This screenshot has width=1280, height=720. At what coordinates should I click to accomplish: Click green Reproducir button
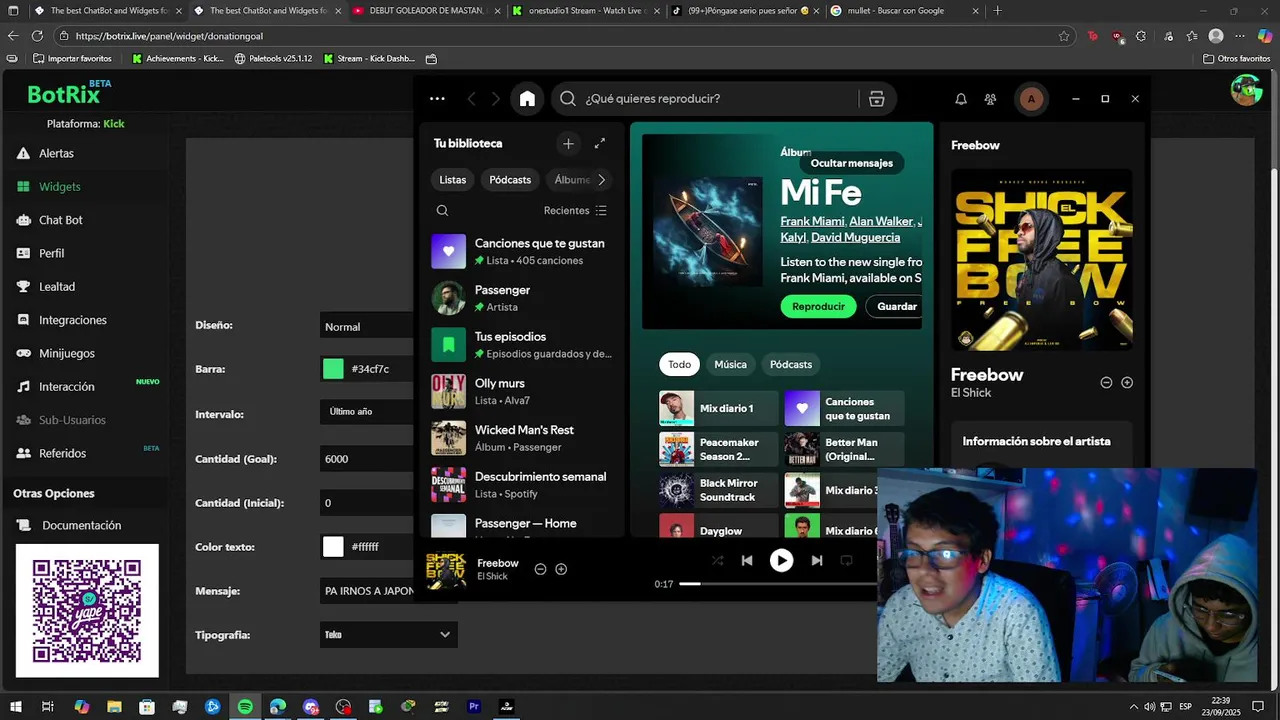coord(818,307)
